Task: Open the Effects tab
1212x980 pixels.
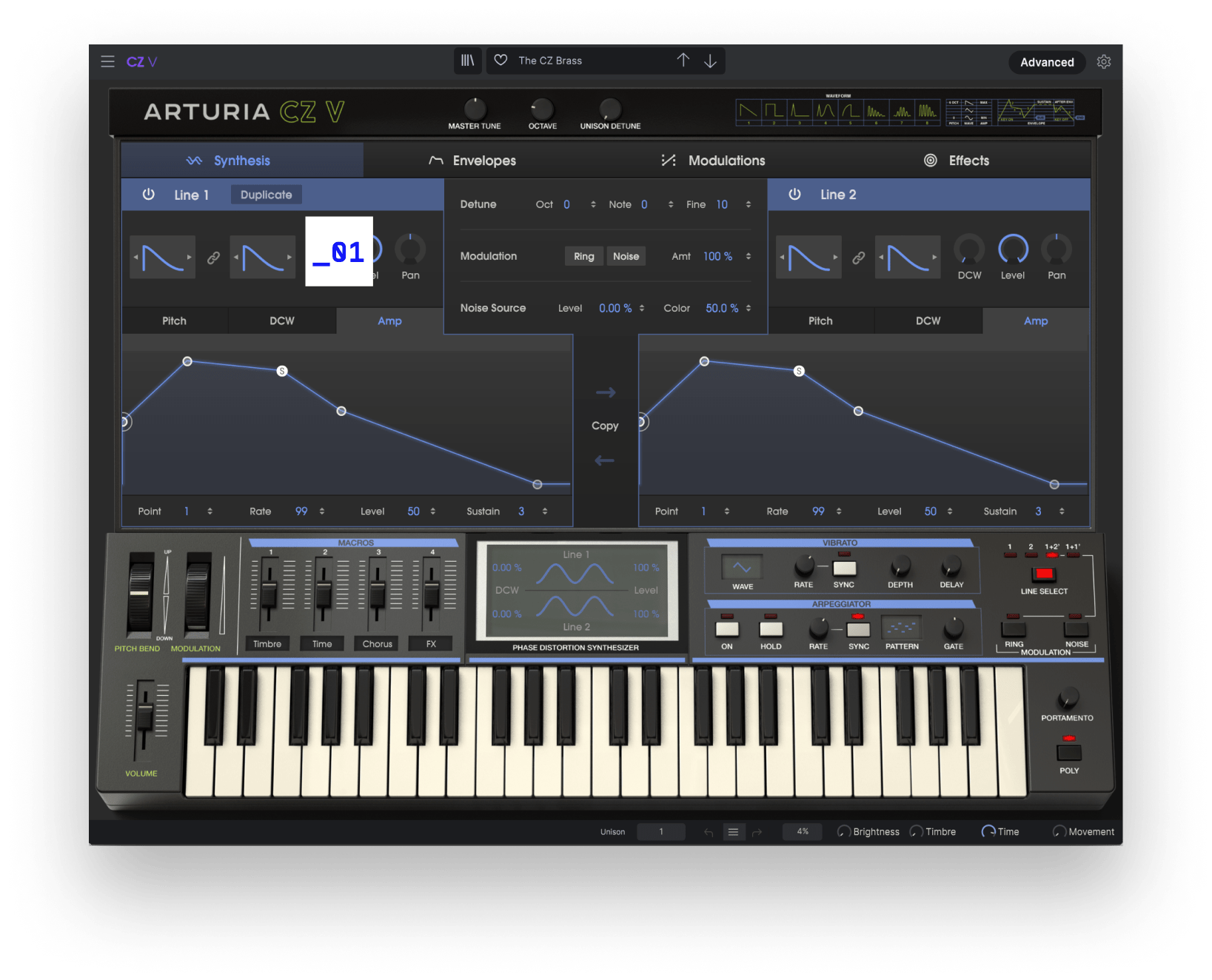Action: point(957,161)
